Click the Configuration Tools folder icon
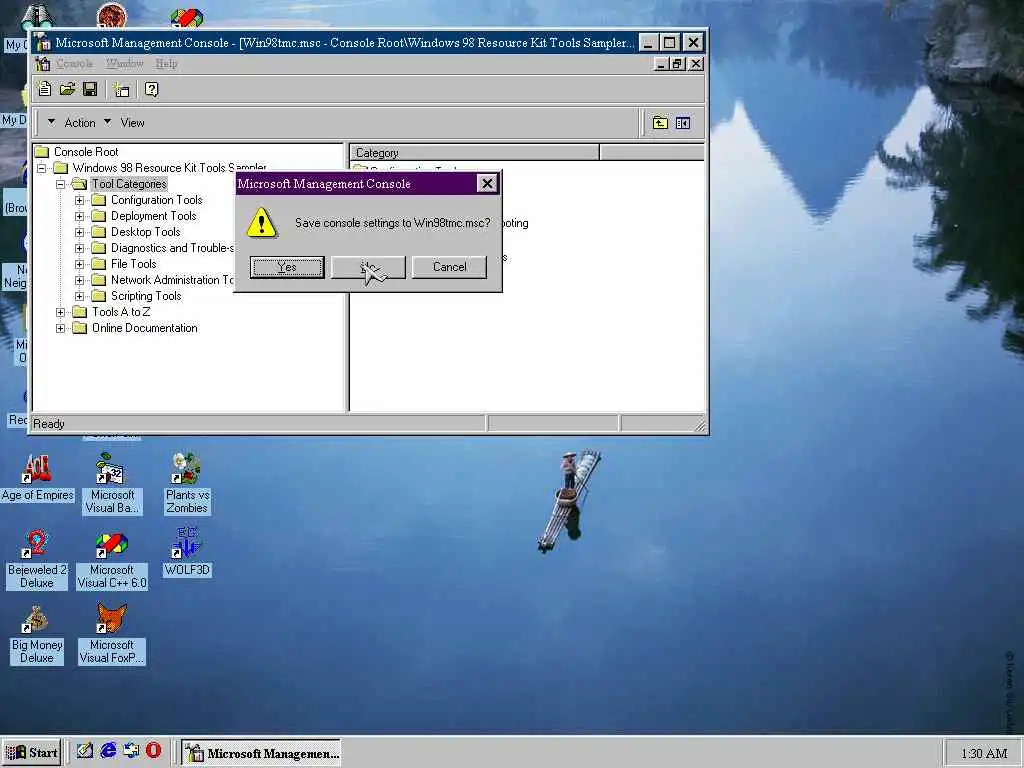Screen dimensions: 1024x768 (x=99, y=200)
